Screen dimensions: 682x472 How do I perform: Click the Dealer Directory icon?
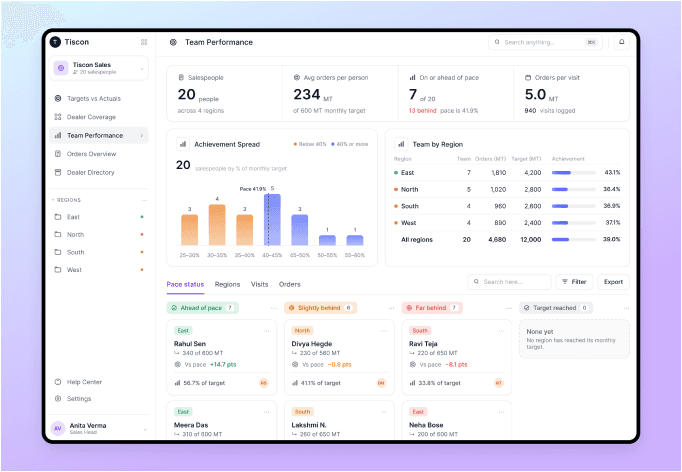click(58, 172)
